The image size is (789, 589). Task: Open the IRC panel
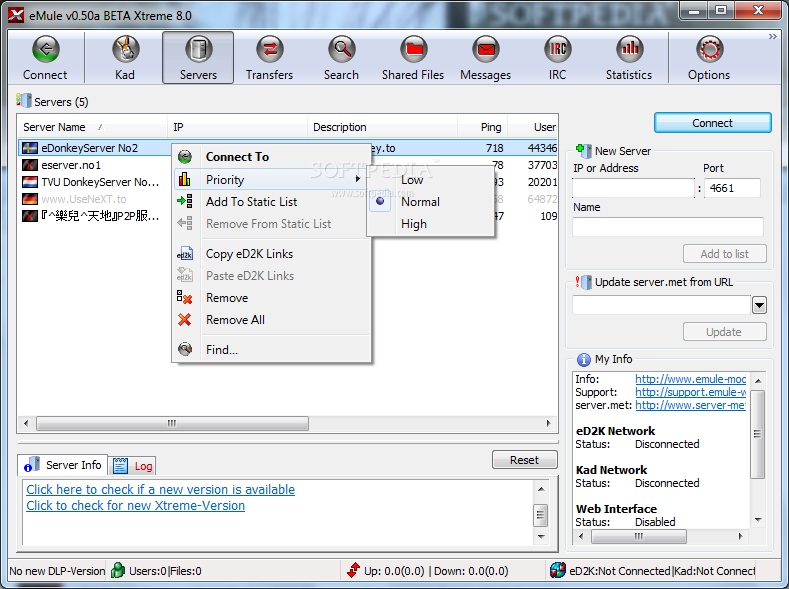click(x=558, y=57)
